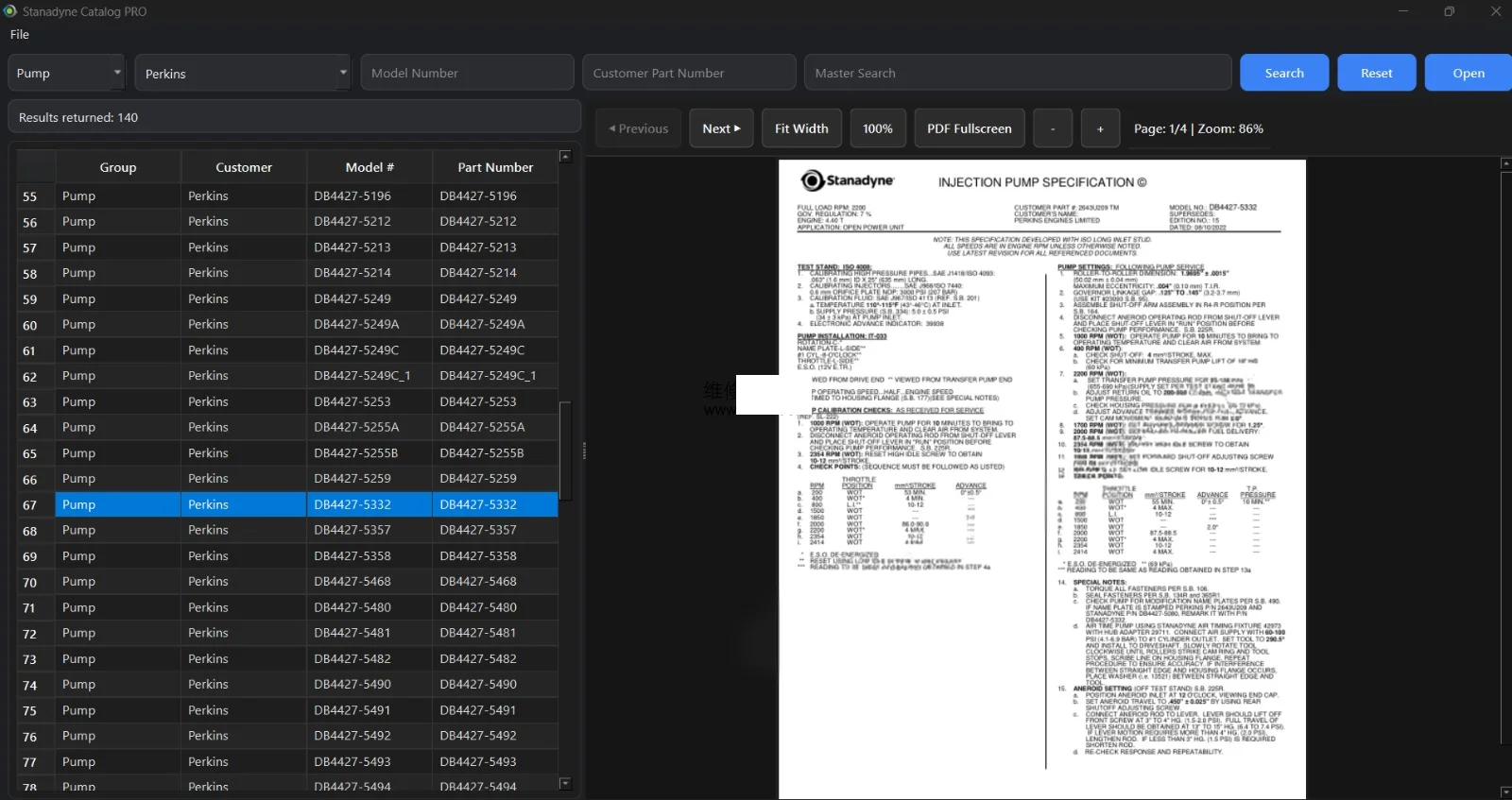Go to Previous PDF page
Screen dimensions: 1512x800
[x=639, y=128]
